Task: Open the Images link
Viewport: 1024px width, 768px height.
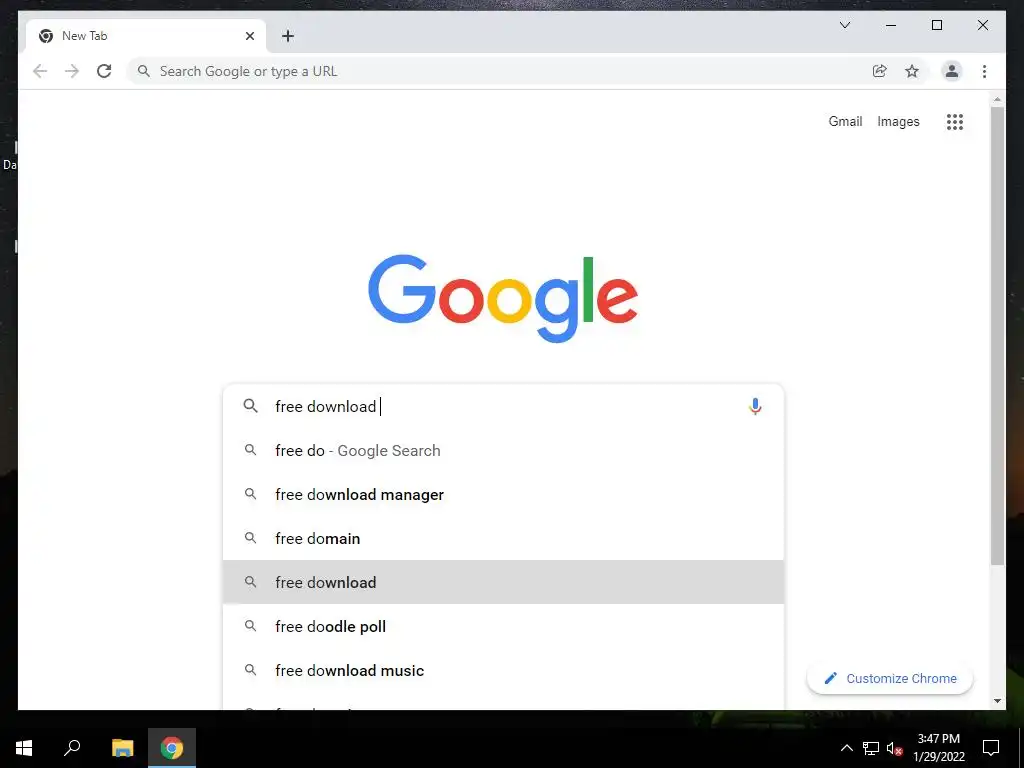Action: [898, 121]
